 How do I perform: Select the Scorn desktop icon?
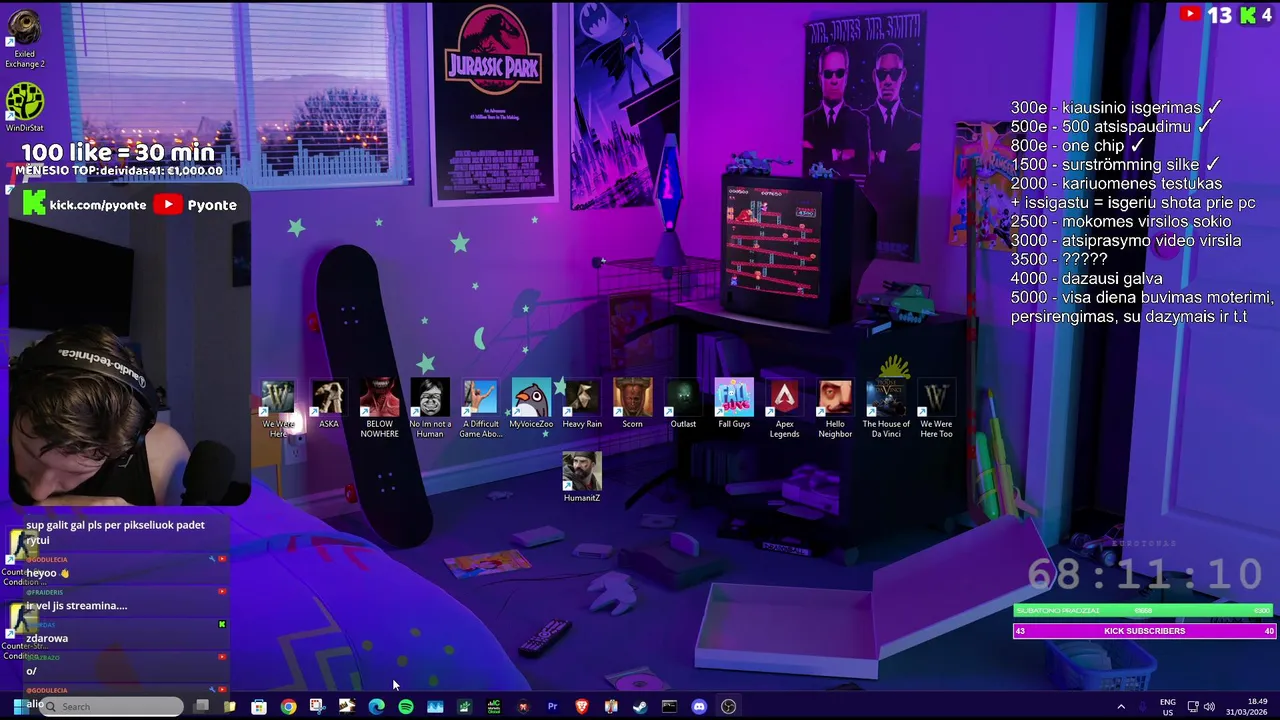coord(632,404)
